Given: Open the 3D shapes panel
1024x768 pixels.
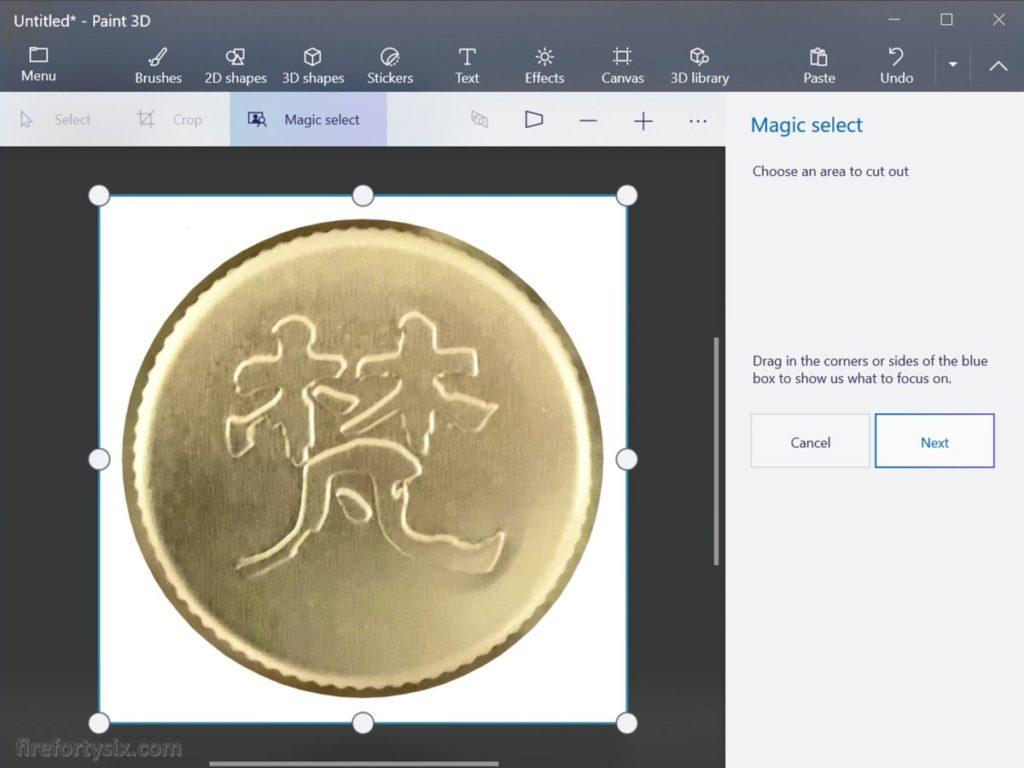Looking at the screenshot, I should click(313, 63).
